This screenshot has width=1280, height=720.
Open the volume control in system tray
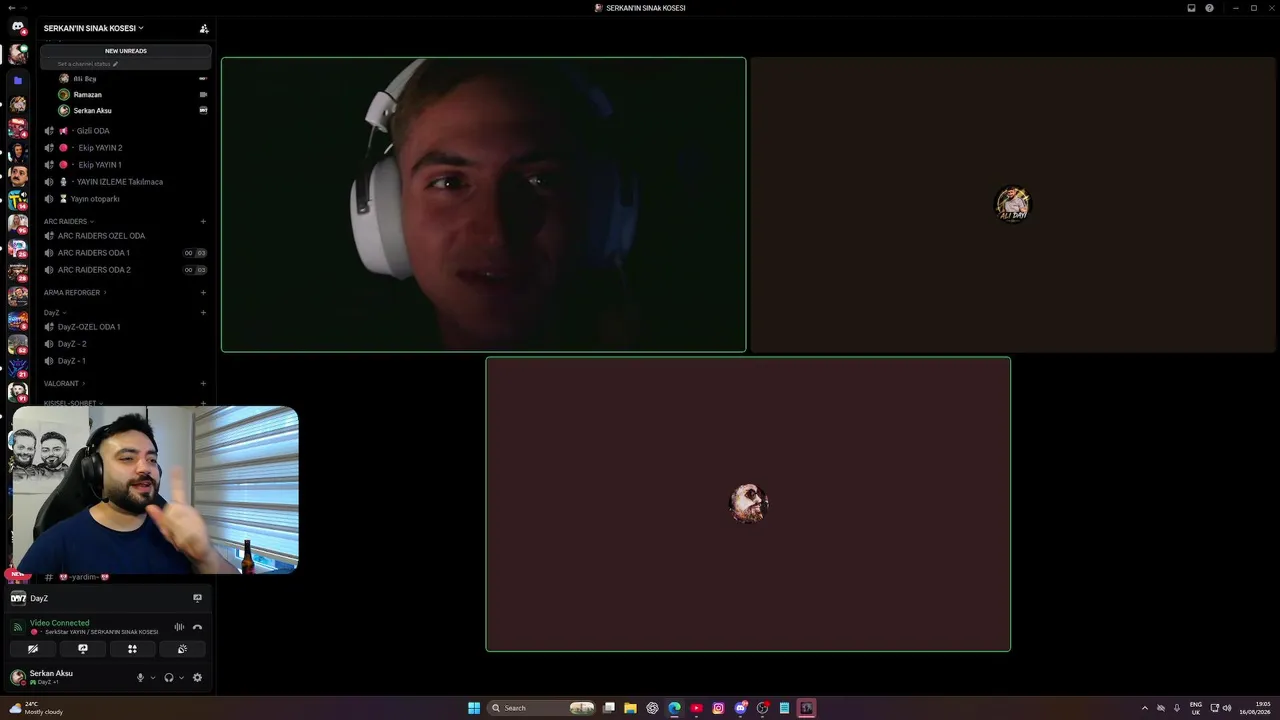pyautogui.click(x=1227, y=708)
